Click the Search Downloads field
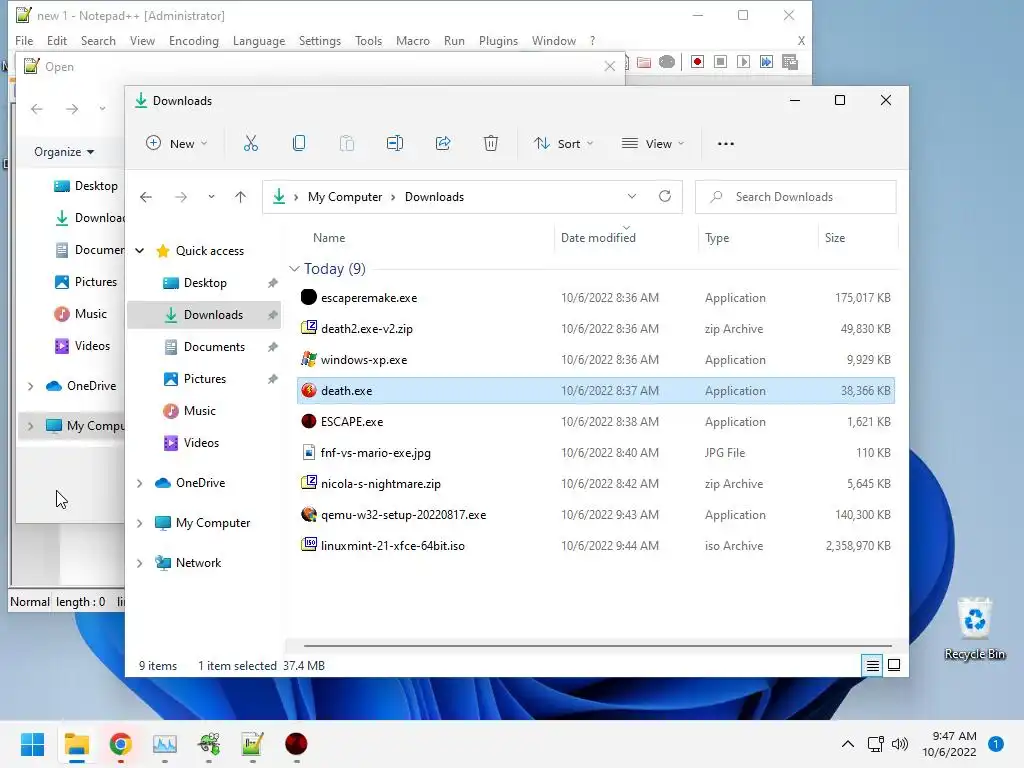 795,197
